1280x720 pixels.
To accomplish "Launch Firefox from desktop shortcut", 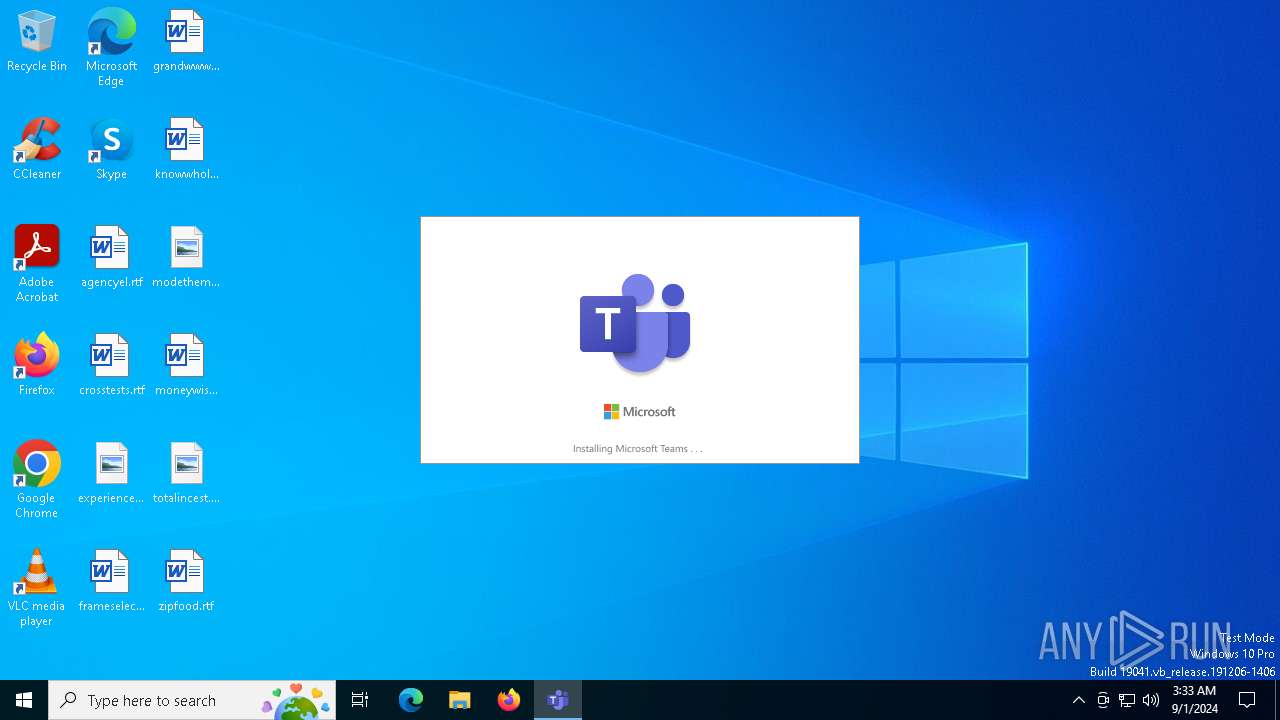I will [37, 366].
